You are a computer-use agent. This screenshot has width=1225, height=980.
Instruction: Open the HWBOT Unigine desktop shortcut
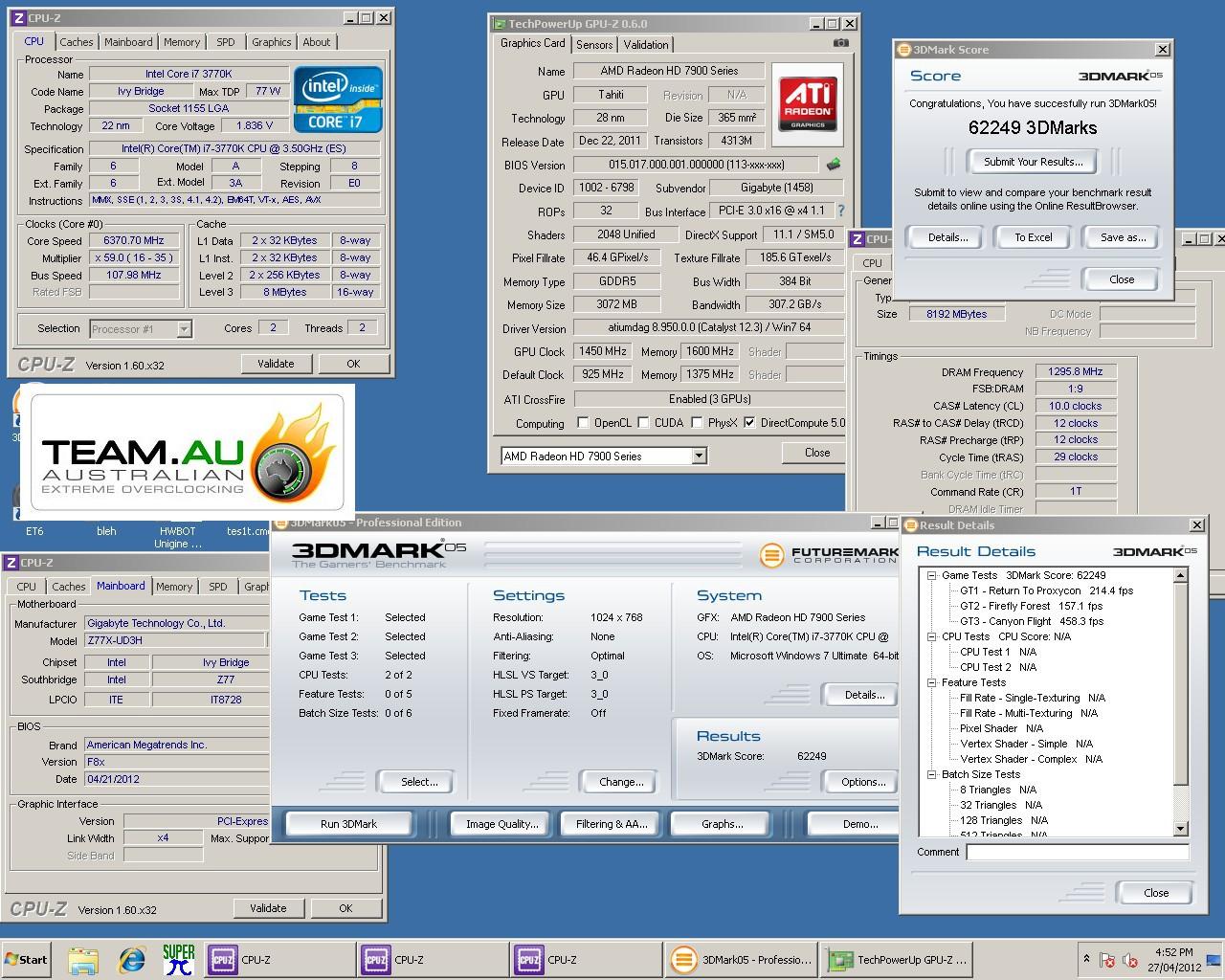[x=178, y=537]
